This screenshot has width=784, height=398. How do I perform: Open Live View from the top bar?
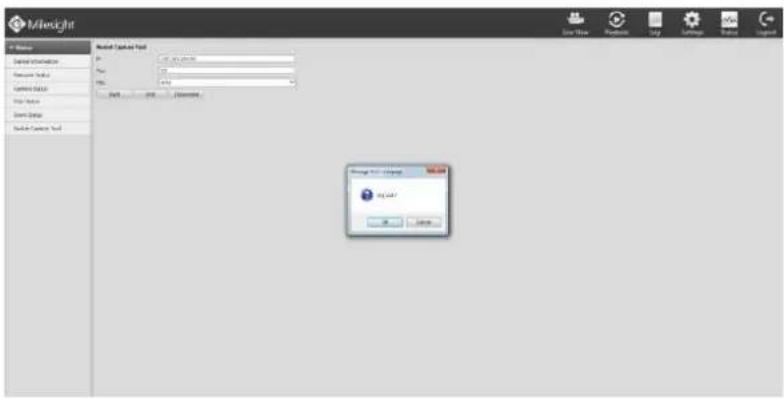click(x=576, y=23)
